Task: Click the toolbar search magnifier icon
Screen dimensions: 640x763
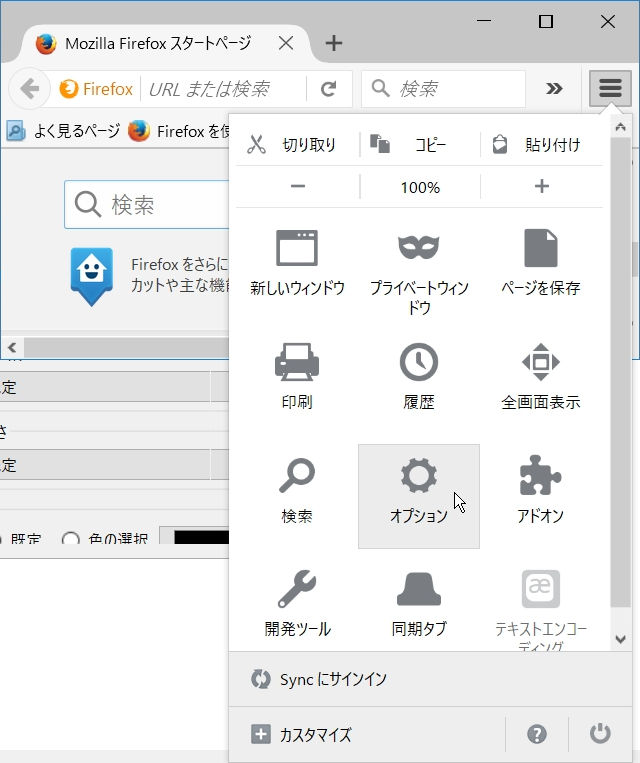Action: pos(380,89)
